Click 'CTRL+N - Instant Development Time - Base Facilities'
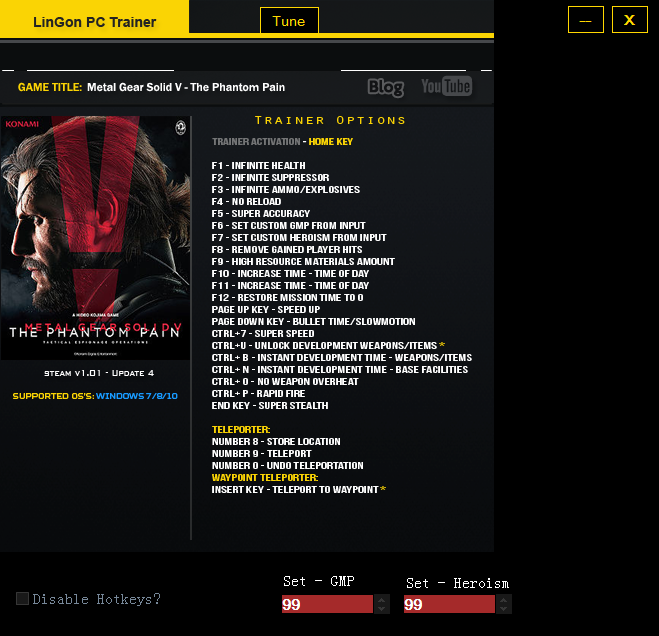 pyautogui.click(x=340, y=369)
